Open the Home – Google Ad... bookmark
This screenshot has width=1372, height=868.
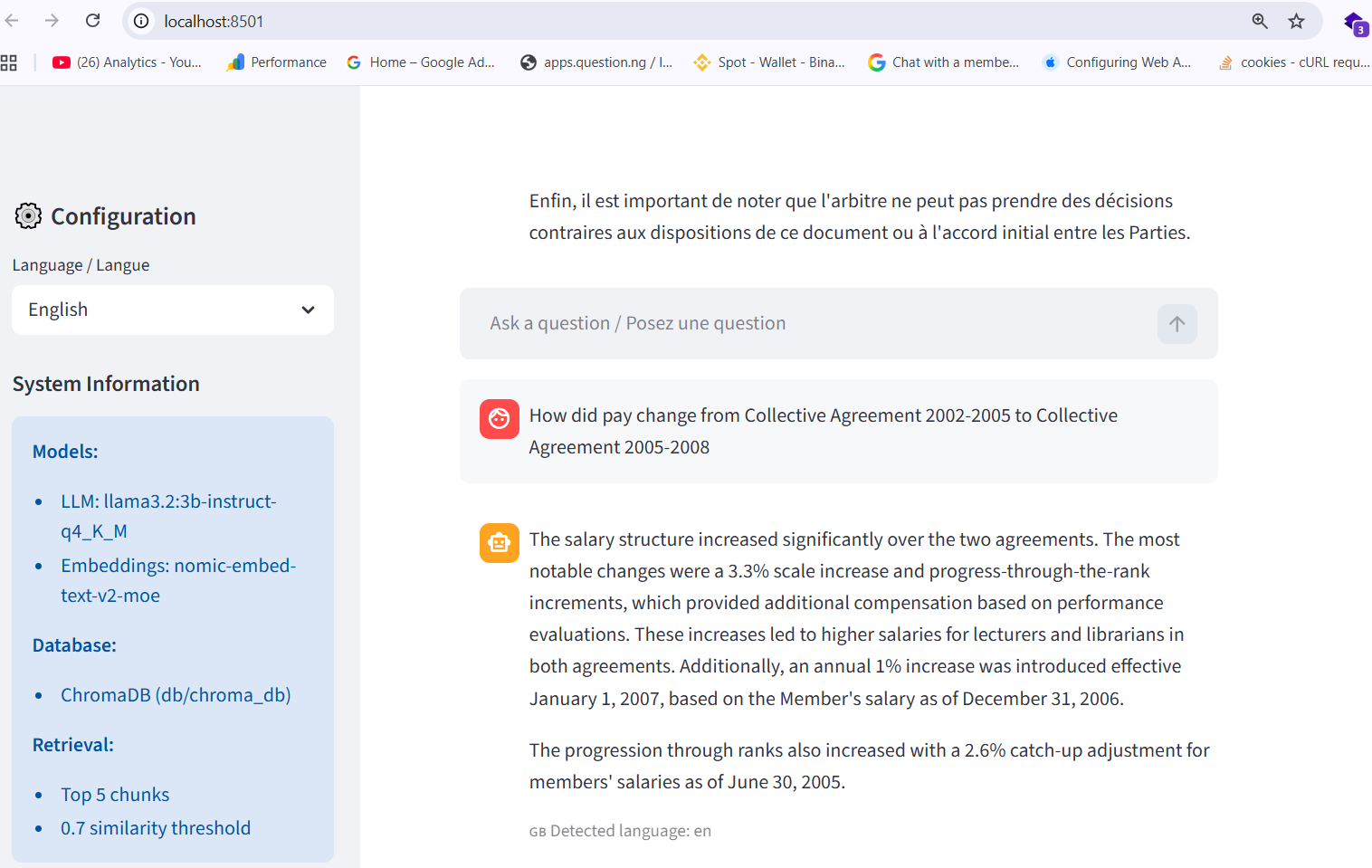tap(421, 62)
